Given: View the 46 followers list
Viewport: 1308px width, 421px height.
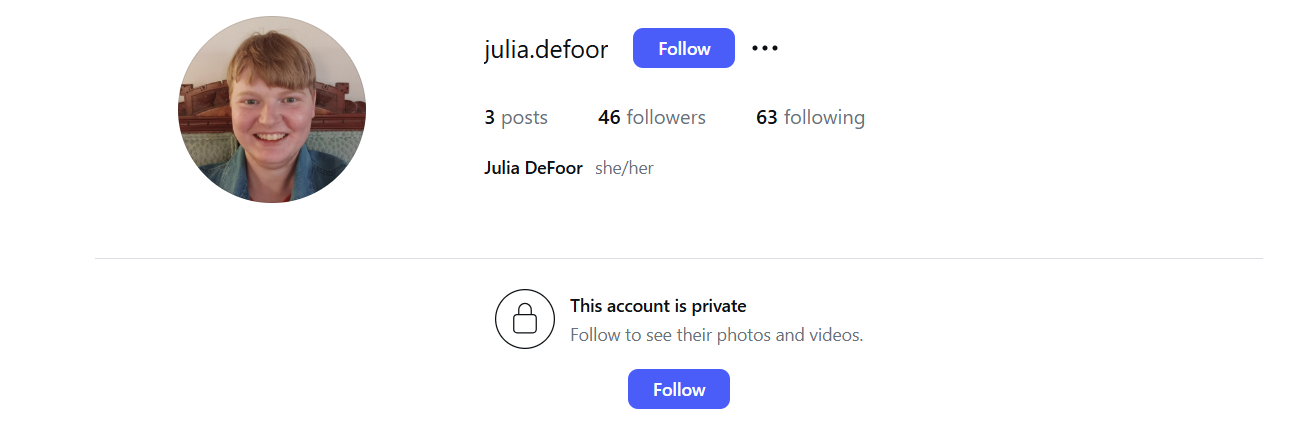Looking at the screenshot, I should tap(652, 117).
